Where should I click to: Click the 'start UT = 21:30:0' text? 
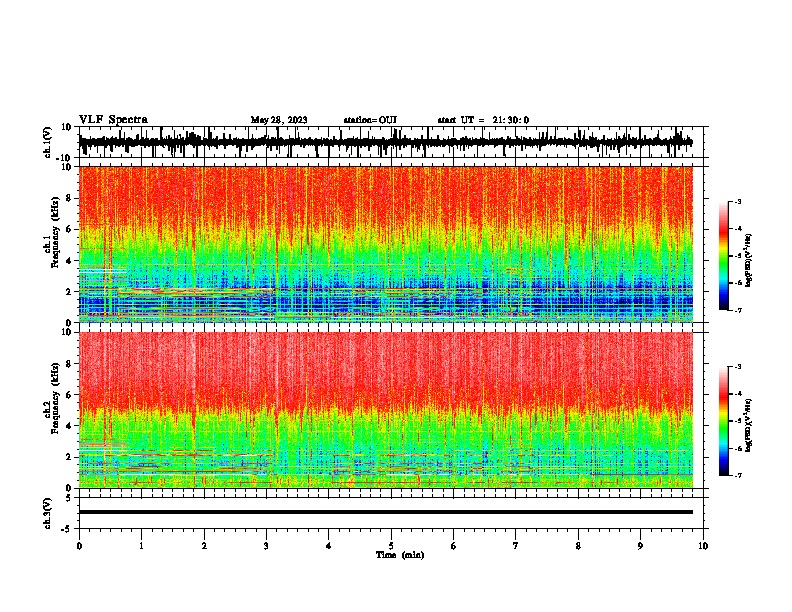point(483,120)
